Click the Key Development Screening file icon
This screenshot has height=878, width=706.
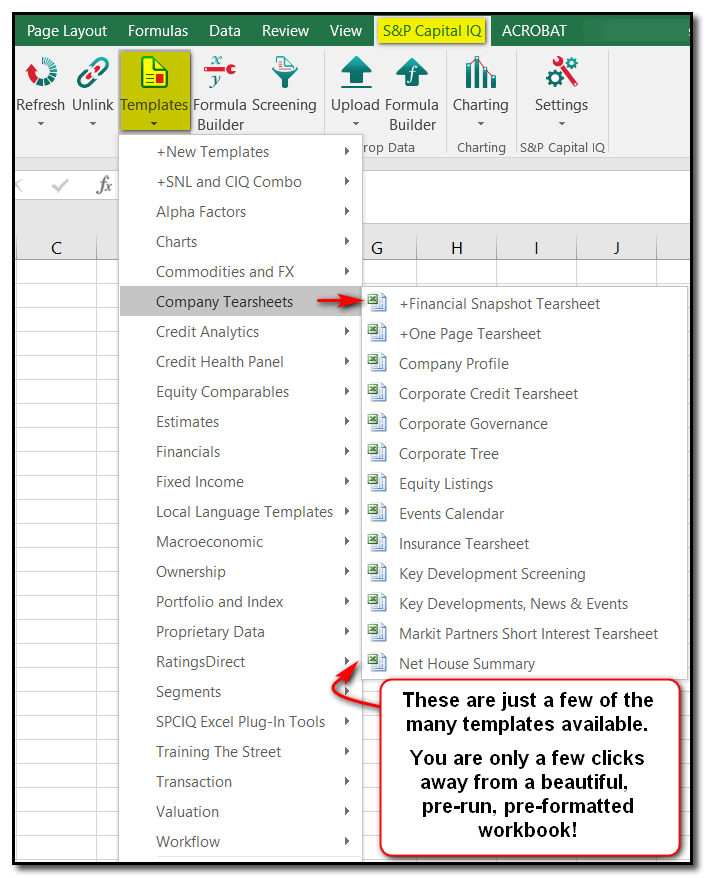click(377, 572)
